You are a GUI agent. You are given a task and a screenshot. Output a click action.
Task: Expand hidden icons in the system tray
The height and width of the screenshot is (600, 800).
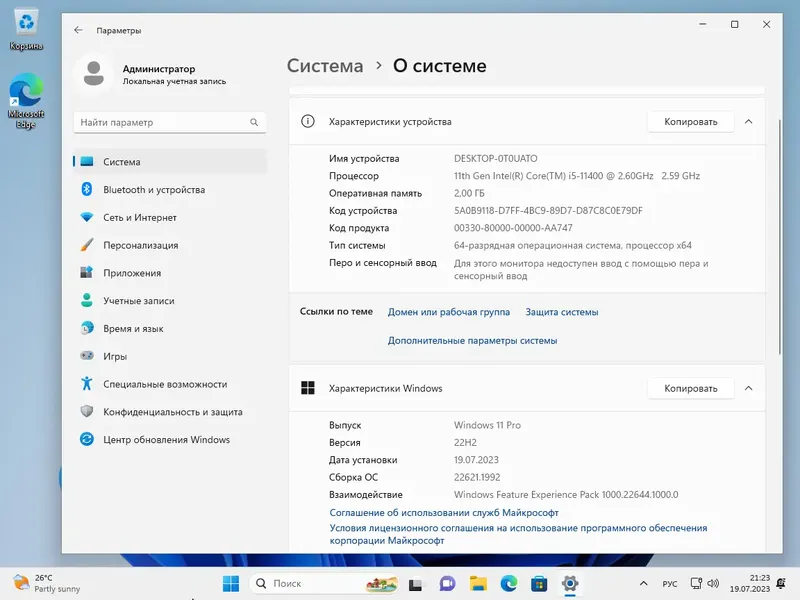pos(644,583)
